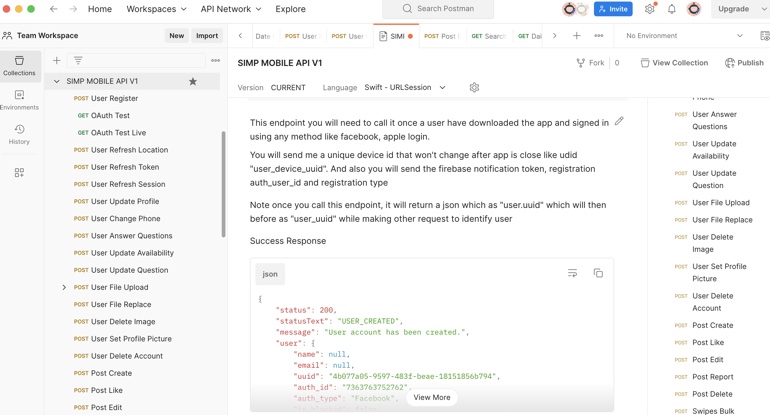The image size is (770, 415).
Task: Click the filter icon in collections panel
Action: click(78, 61)
